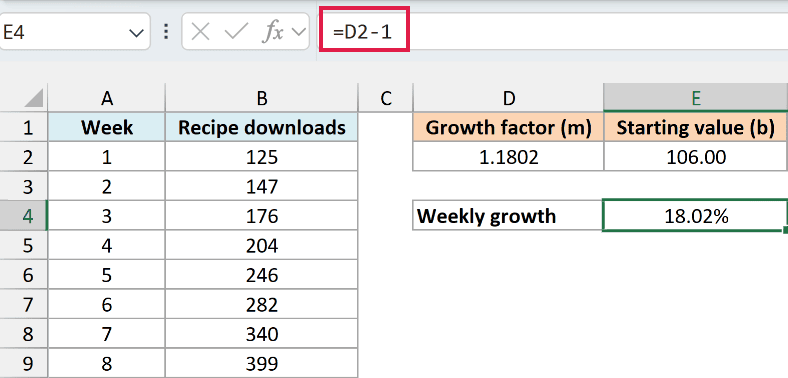The image size is (788, 378).
Task: Select row 1 header
Action: point(24,127)
